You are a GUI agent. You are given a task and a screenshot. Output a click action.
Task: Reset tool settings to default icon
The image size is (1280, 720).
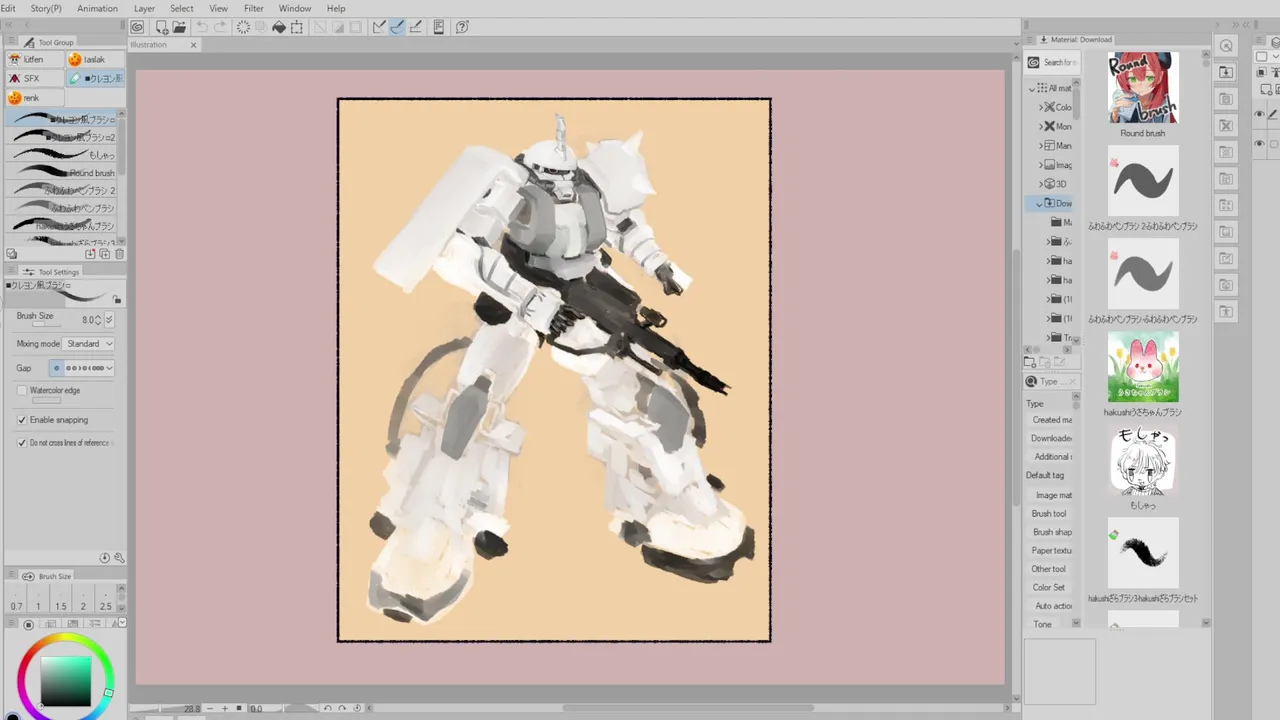click(x=105, y=558)
